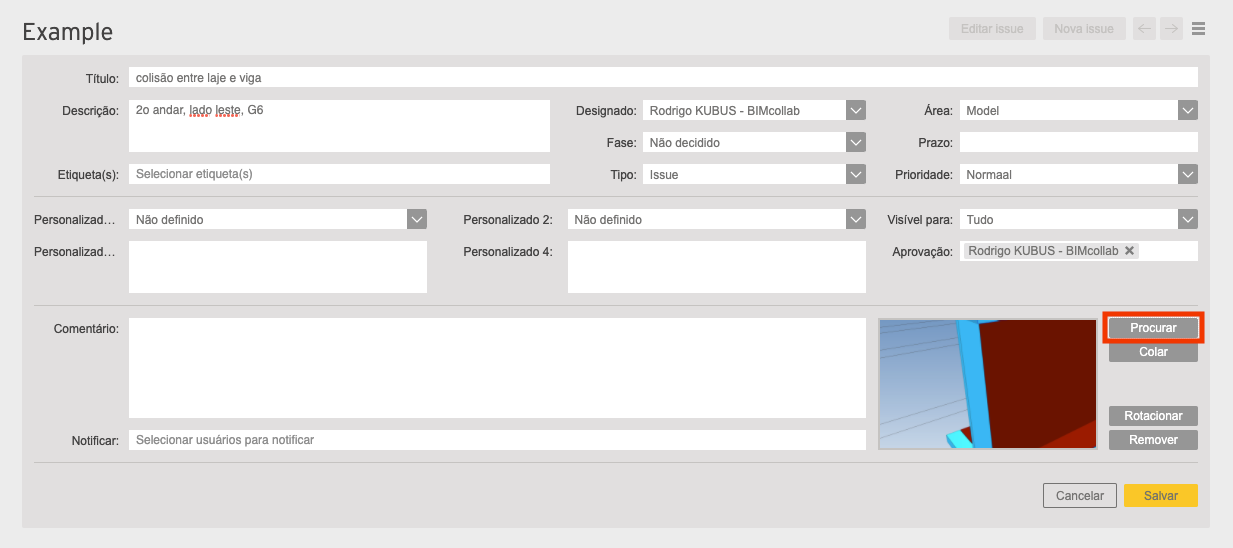Click the 3D snapshot thumbnail
1233x548 pixels.
tap(988, 384)
